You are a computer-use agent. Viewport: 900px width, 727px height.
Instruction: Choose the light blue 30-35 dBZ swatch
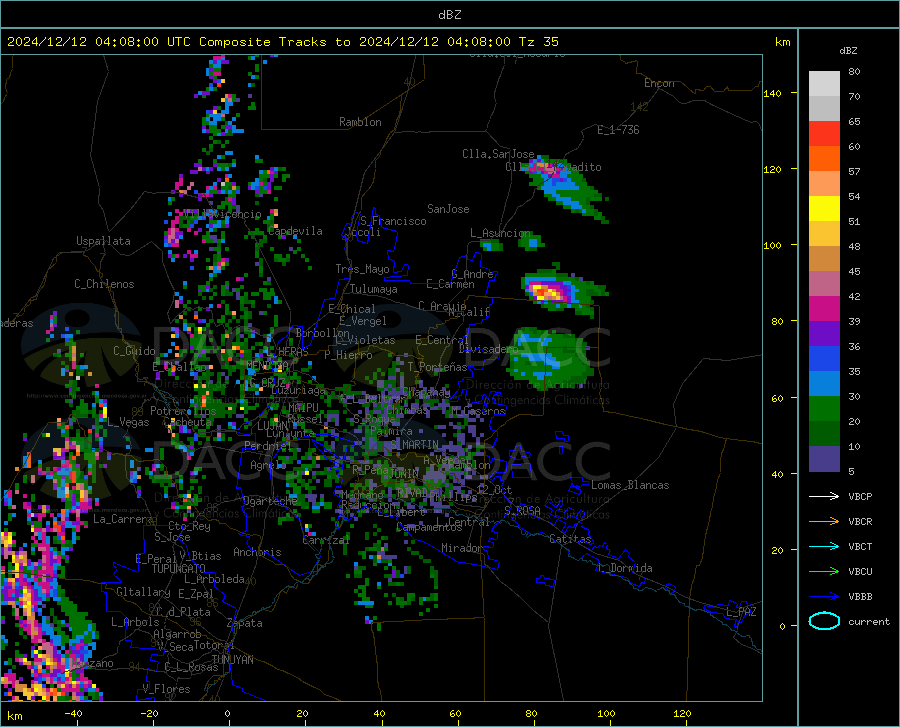pyautogui.click(x=824, y=384)
